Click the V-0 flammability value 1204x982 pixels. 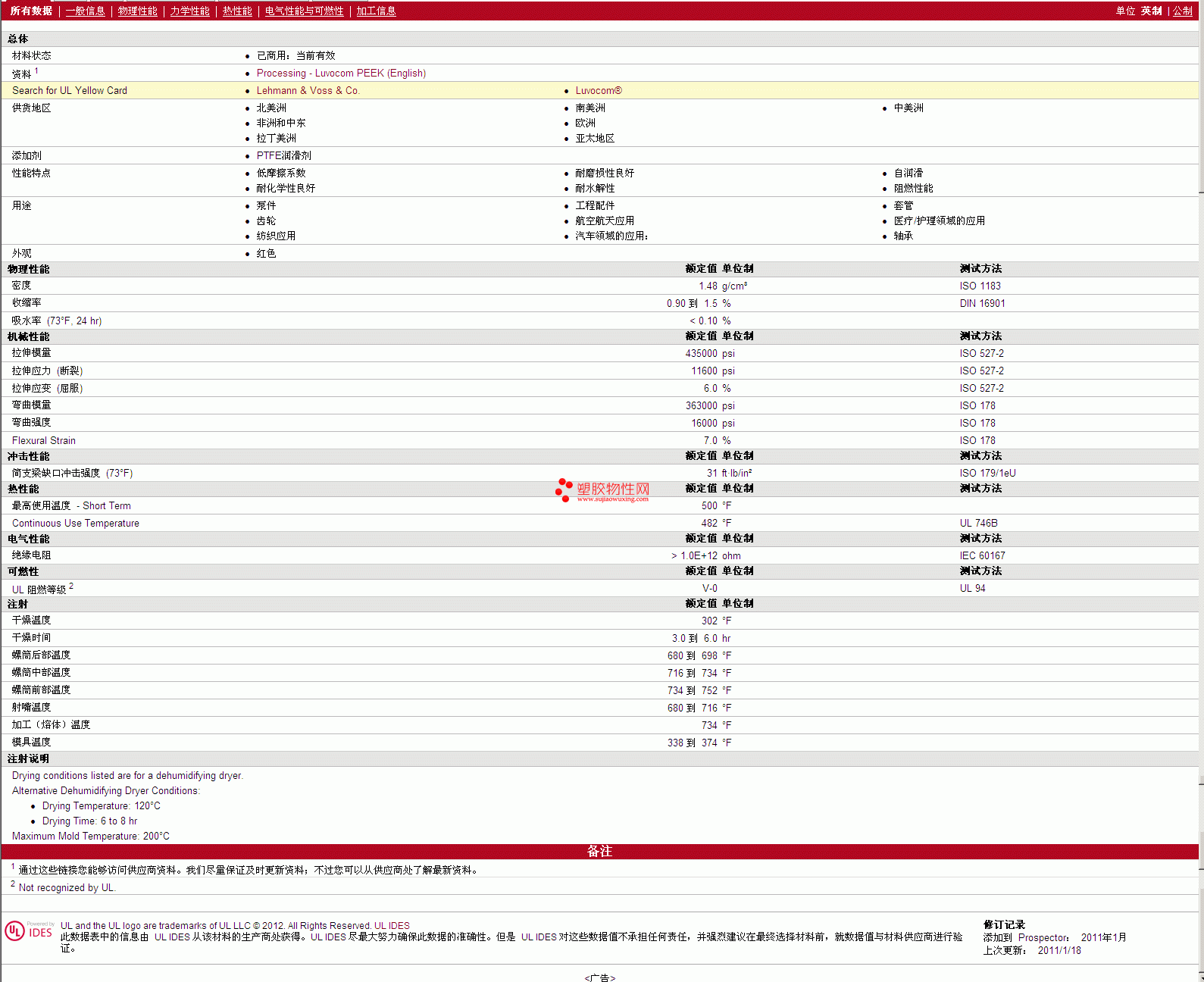click(x=709, y=588)
